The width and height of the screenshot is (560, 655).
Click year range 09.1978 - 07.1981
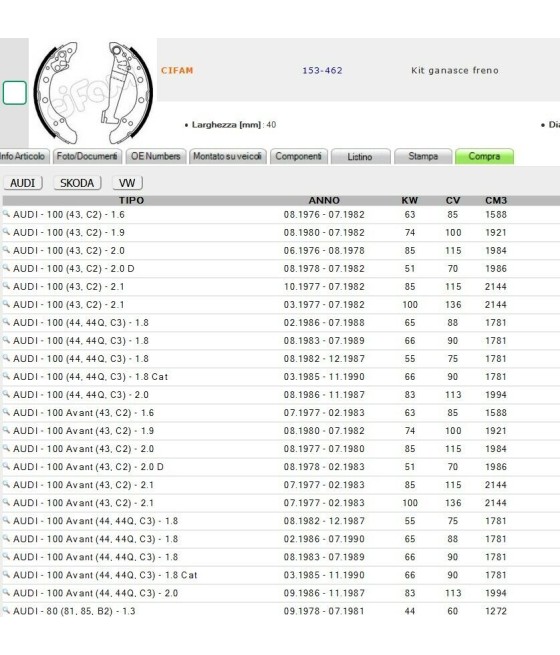(324, 611)
